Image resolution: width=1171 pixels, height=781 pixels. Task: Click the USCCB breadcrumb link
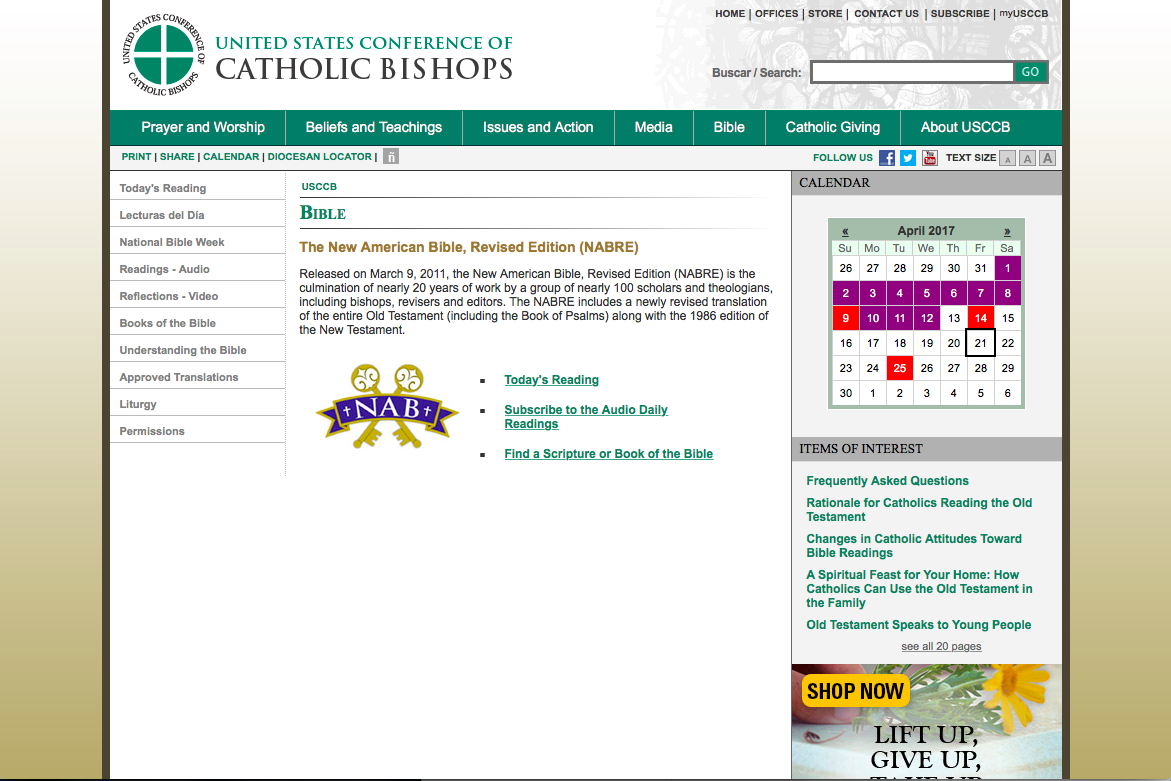point(319,187)
